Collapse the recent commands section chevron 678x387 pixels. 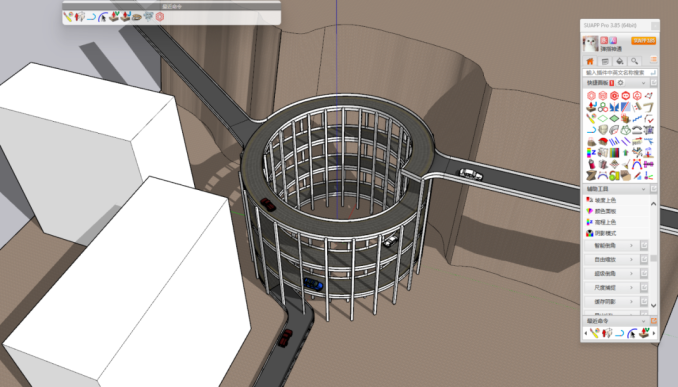(x=643, y=321)
